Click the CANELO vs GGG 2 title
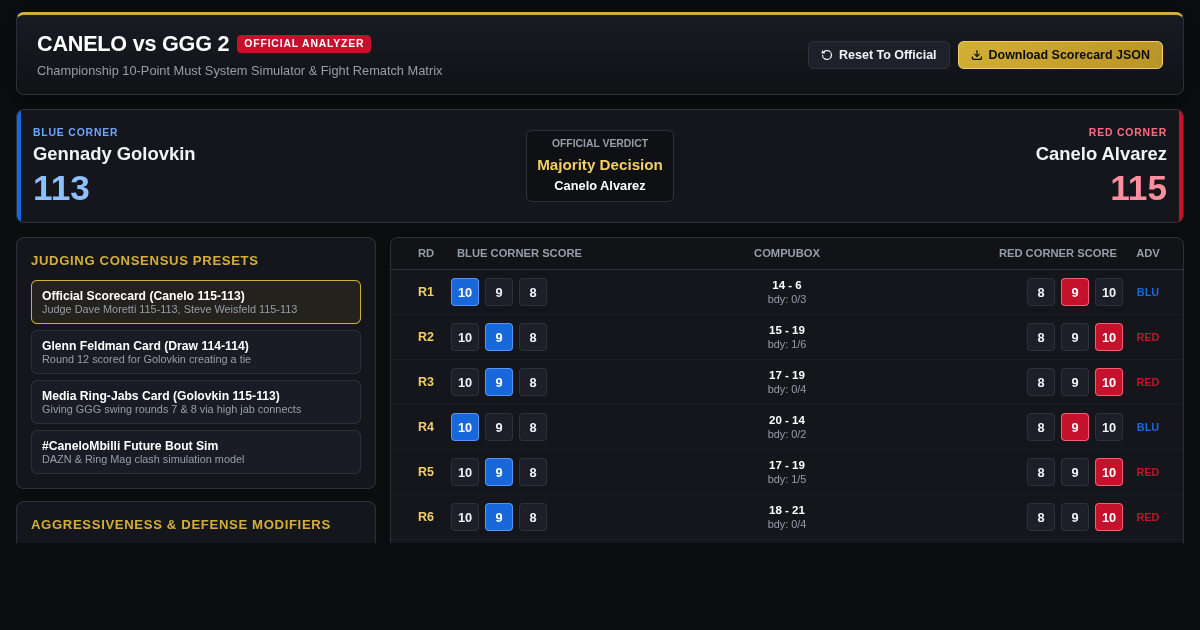 (133, 44)
